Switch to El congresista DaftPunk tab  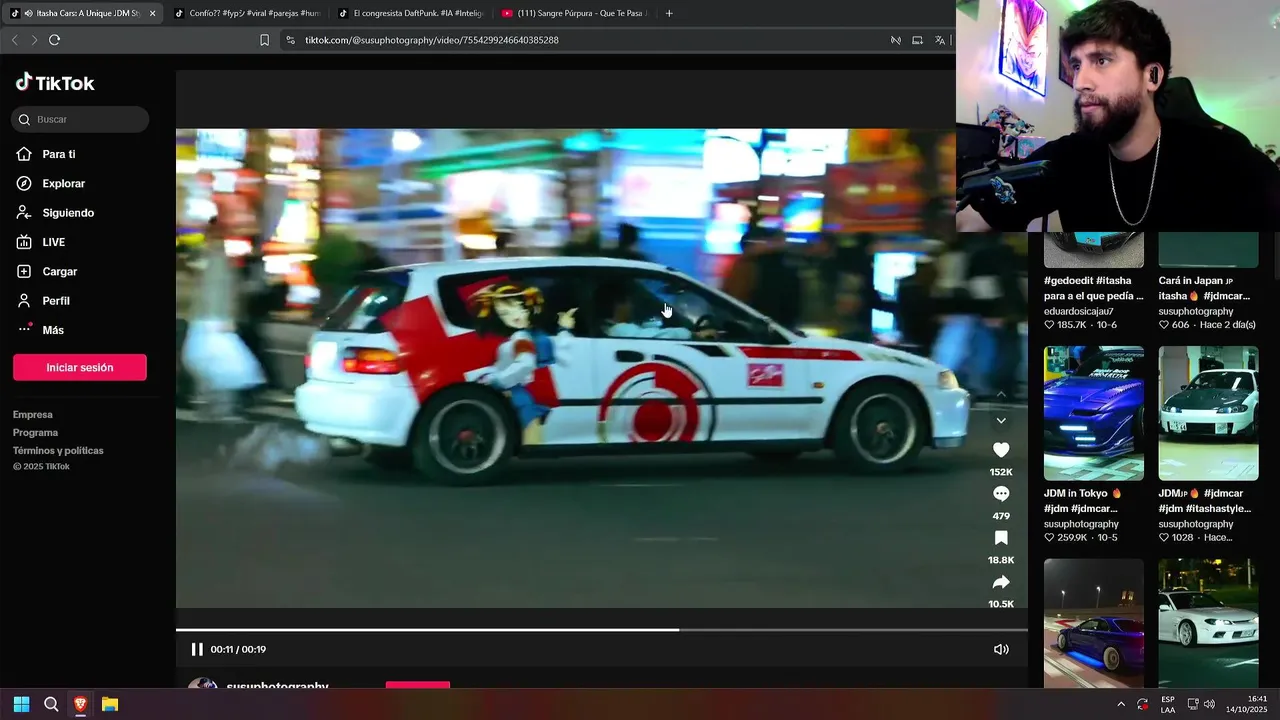[x=411, y=13]
